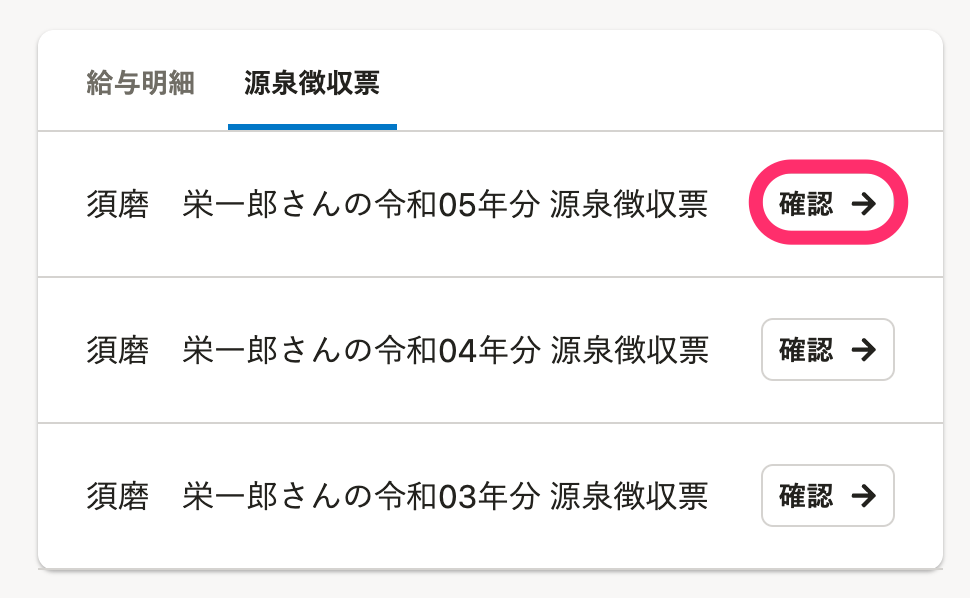Click the arrow icon for 令和03年分
This screenshot has height=598, width=970.
pyautogui.click(x=863, y=495)
